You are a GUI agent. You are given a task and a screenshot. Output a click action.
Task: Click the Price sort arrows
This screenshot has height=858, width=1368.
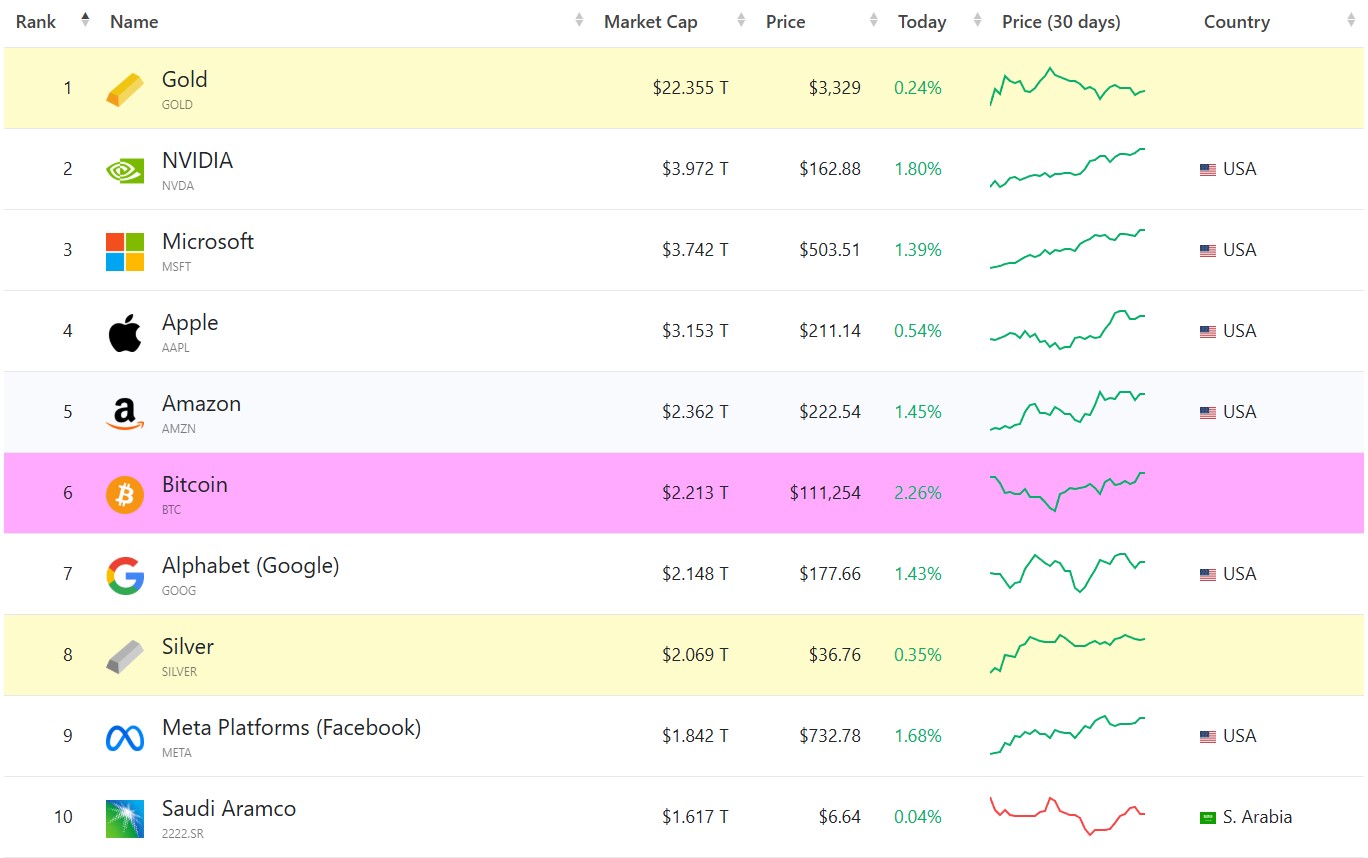875,21
